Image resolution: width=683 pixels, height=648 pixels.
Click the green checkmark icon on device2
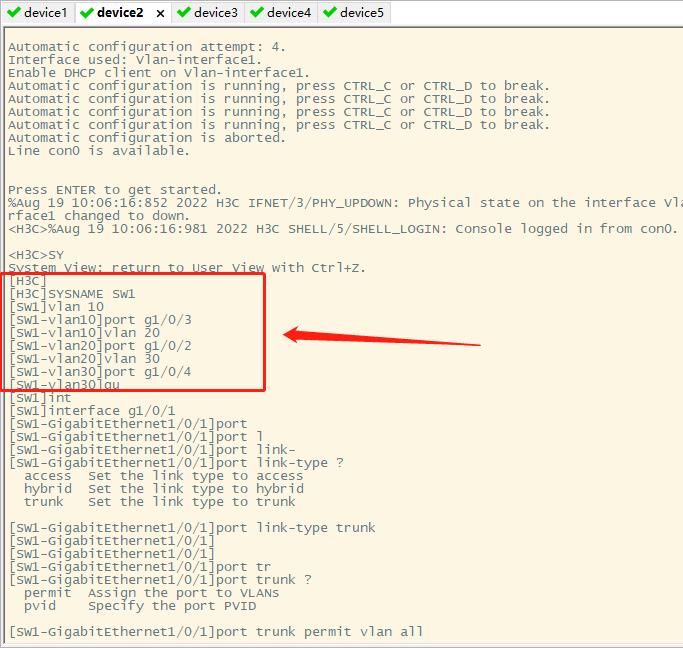(87, 13)
